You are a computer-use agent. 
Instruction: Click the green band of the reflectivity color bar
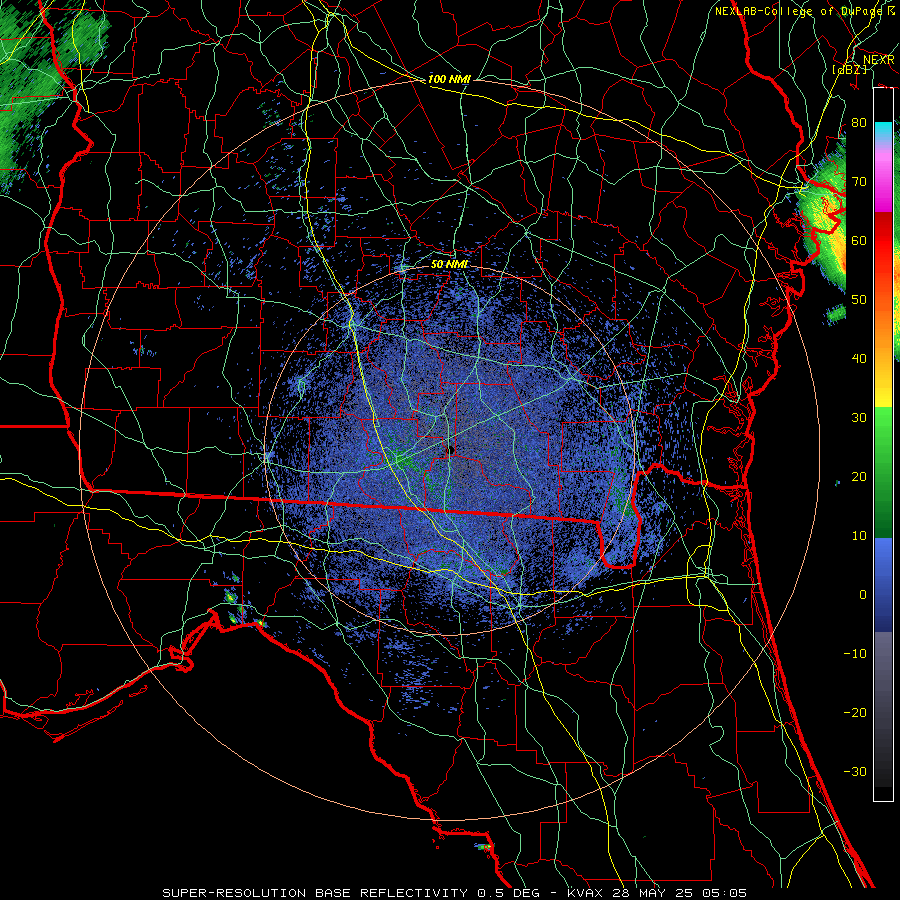click(x=883, y=472)
